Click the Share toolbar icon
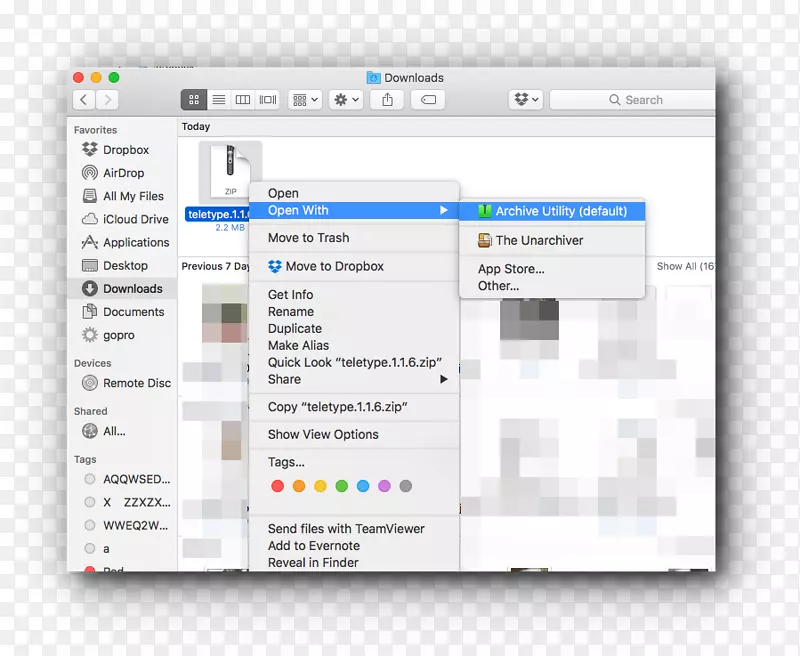The image size is (800, 656). pyautogui.click(x=386, y=100)
